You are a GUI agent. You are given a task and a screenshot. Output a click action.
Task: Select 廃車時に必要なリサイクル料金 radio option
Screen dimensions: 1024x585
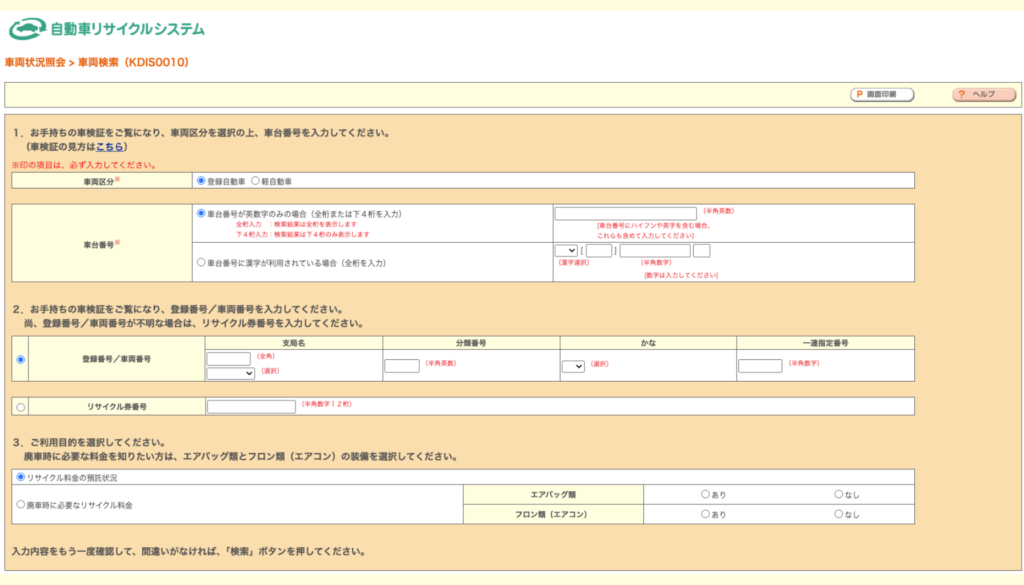[x=21, y=505]
